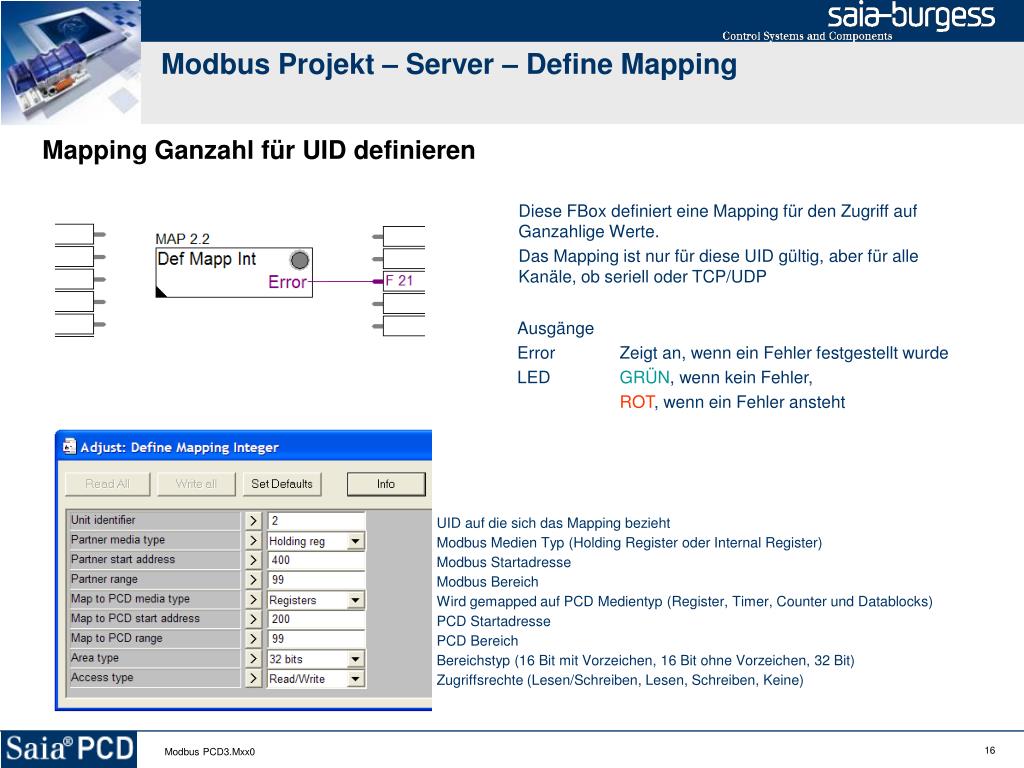Click arrow button beside Partner range
This screenshot has width=1024, height=768.
(253, 579)
